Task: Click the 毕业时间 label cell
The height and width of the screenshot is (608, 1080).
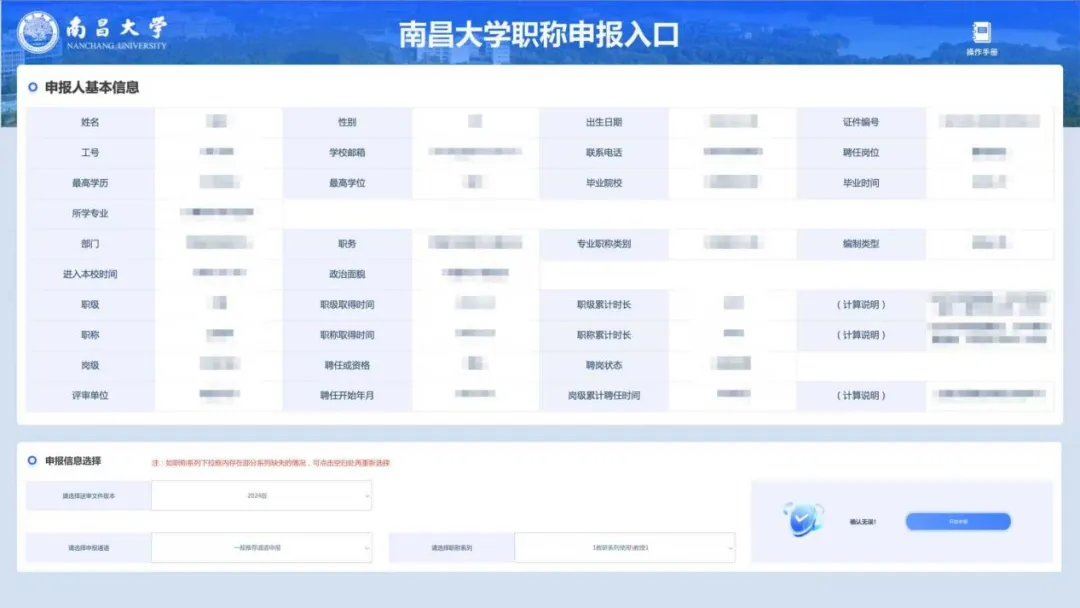Action: coord(861,183)
